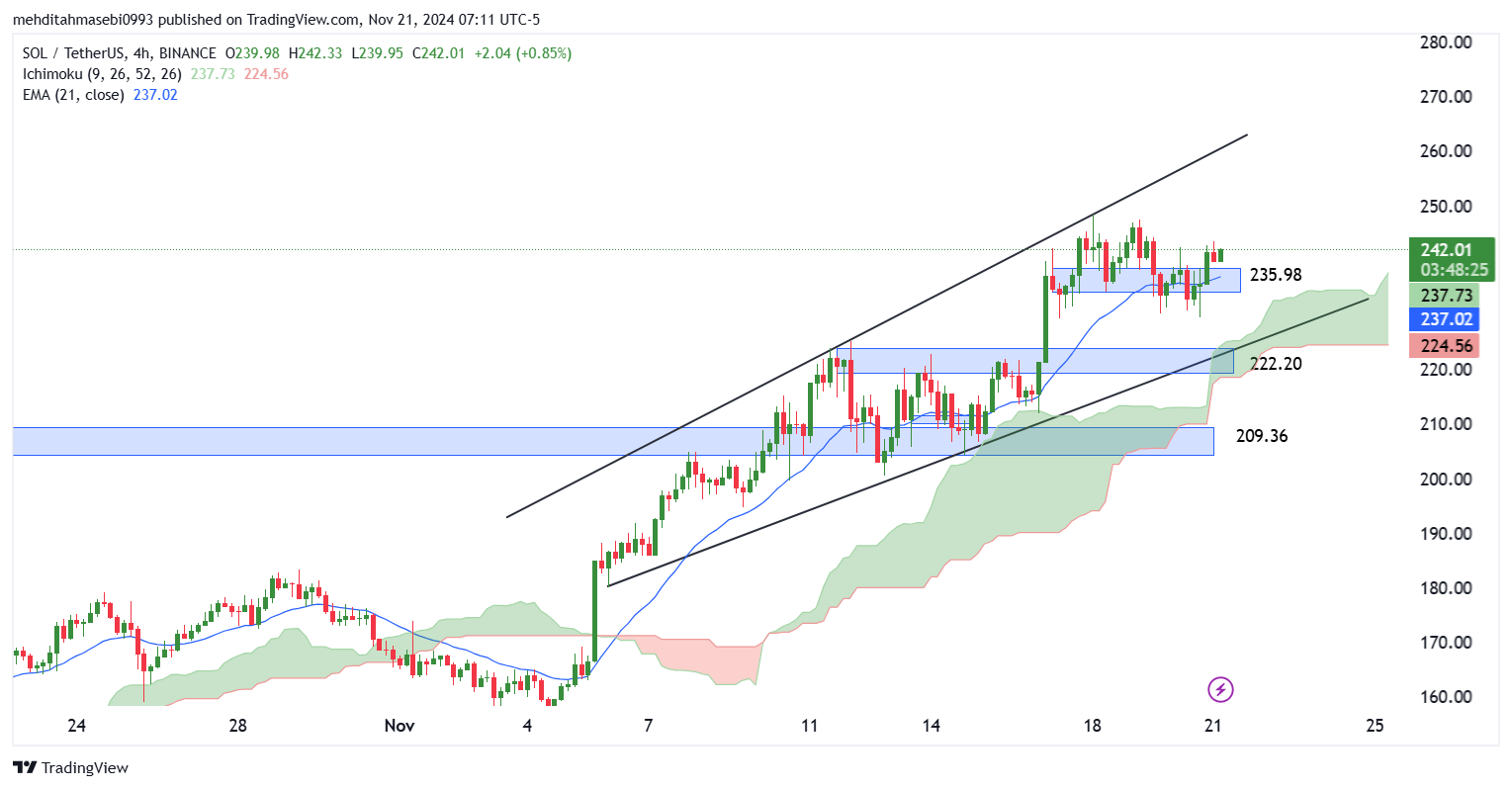Click the 250.00 price axis label
Viewport: 1512px width, 789px height.
point(1446,207)
